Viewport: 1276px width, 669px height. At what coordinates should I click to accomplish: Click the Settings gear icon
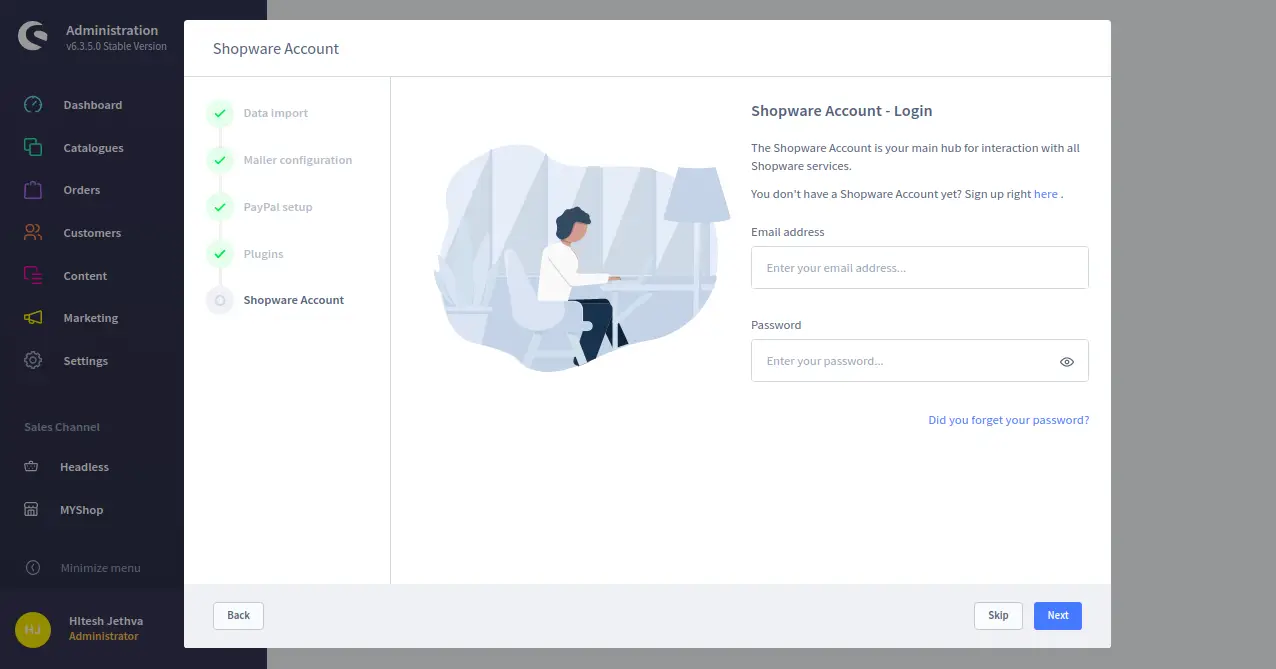coord(33,360)
